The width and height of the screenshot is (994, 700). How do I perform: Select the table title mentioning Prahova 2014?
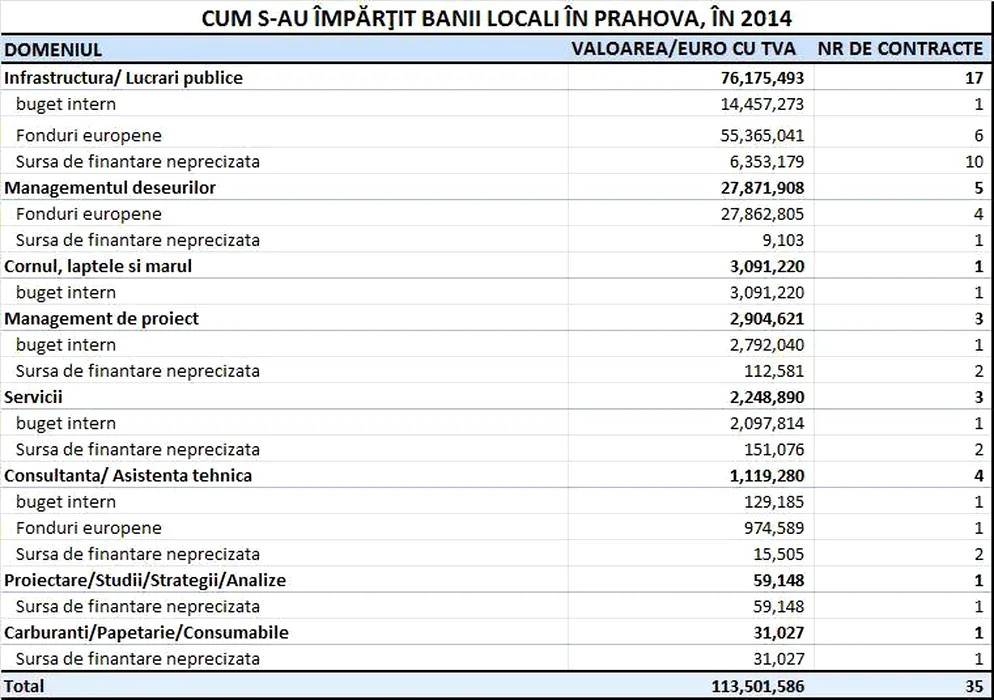(498, 19)
